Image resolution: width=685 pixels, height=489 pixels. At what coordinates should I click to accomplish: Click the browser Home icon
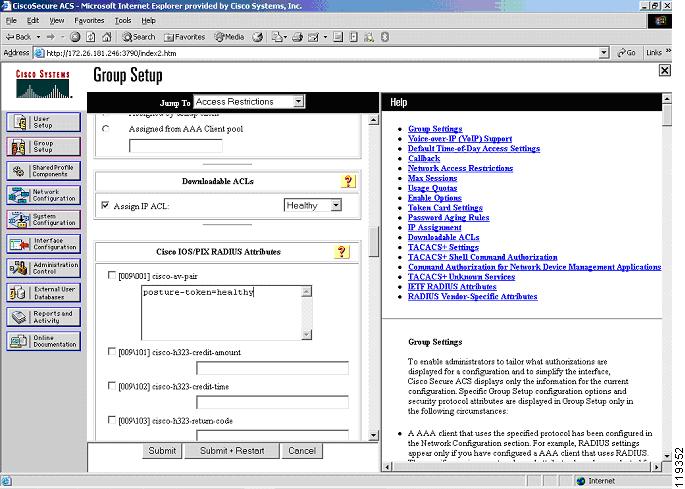click(x=107, y=37)
